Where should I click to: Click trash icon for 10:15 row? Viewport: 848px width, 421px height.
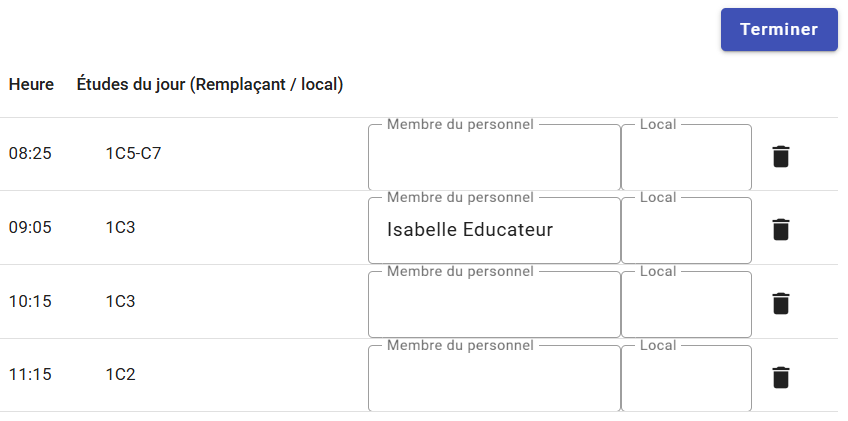(x=781, y=303)
